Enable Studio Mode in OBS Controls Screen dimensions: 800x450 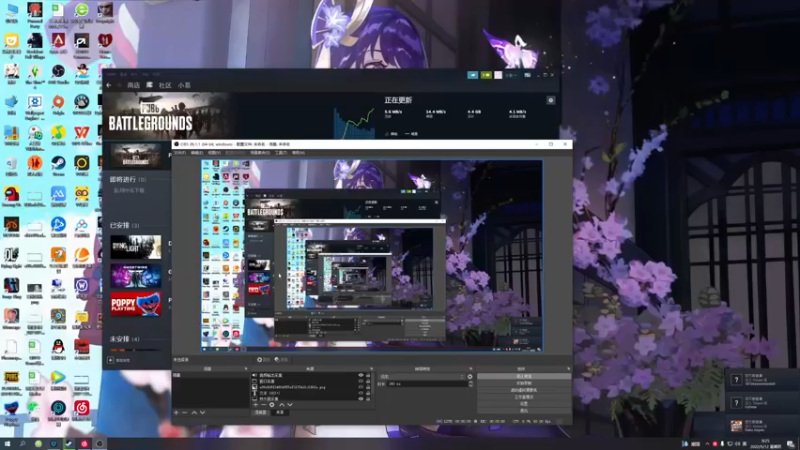coord(524,397)
